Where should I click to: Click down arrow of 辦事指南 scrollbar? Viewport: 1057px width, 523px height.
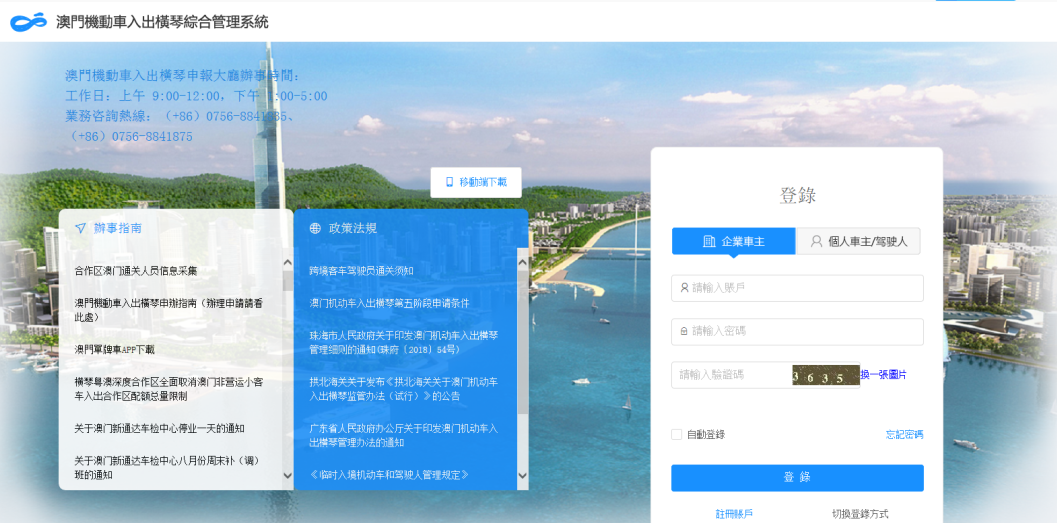click(288, 476)
